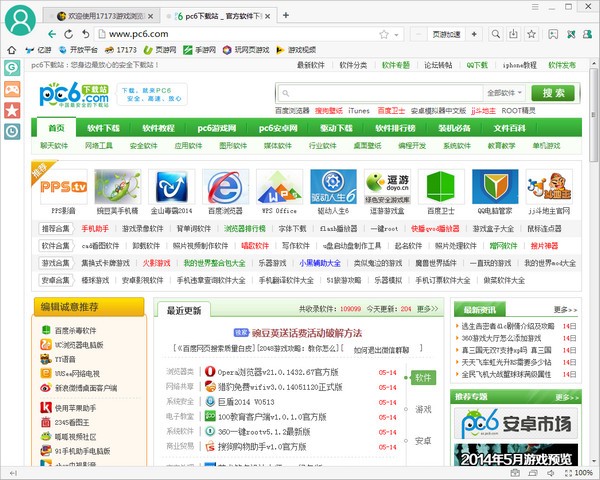This screenshot has width=600, height=480.
Task: Open the 17173 bookmark
Action: point(121,50)
